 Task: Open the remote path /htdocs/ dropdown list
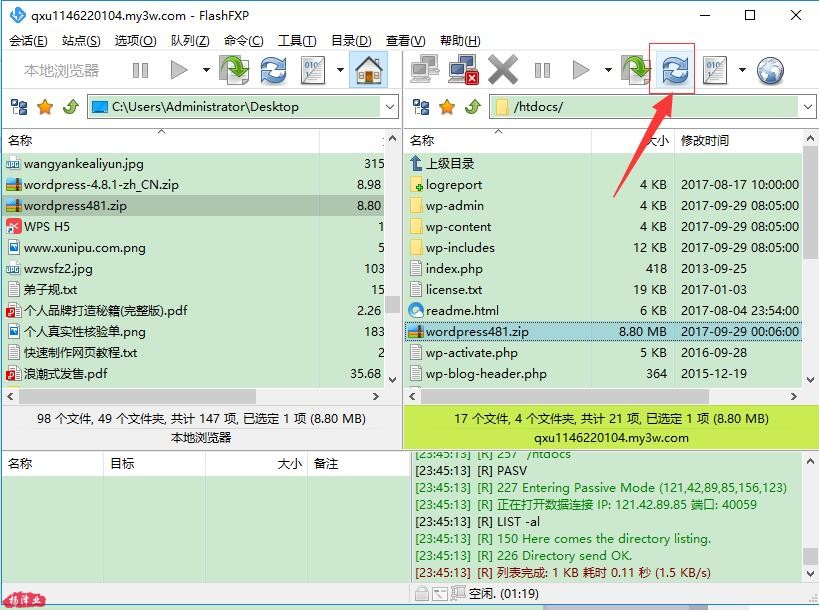tap(808, 107)
